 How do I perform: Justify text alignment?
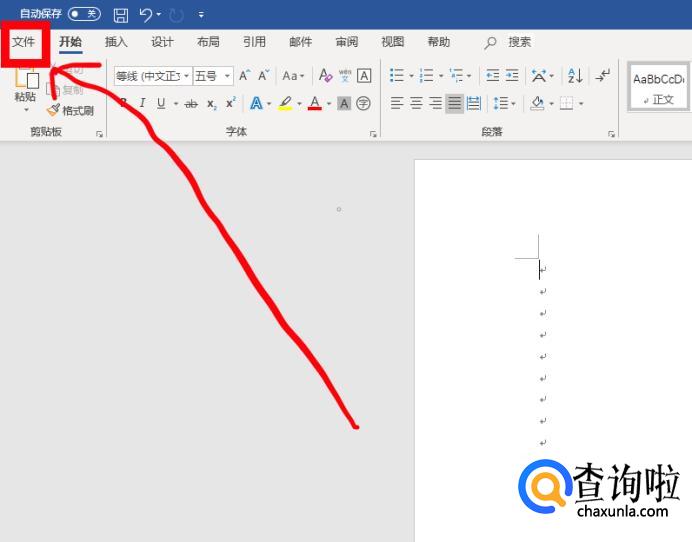[455, 104]
